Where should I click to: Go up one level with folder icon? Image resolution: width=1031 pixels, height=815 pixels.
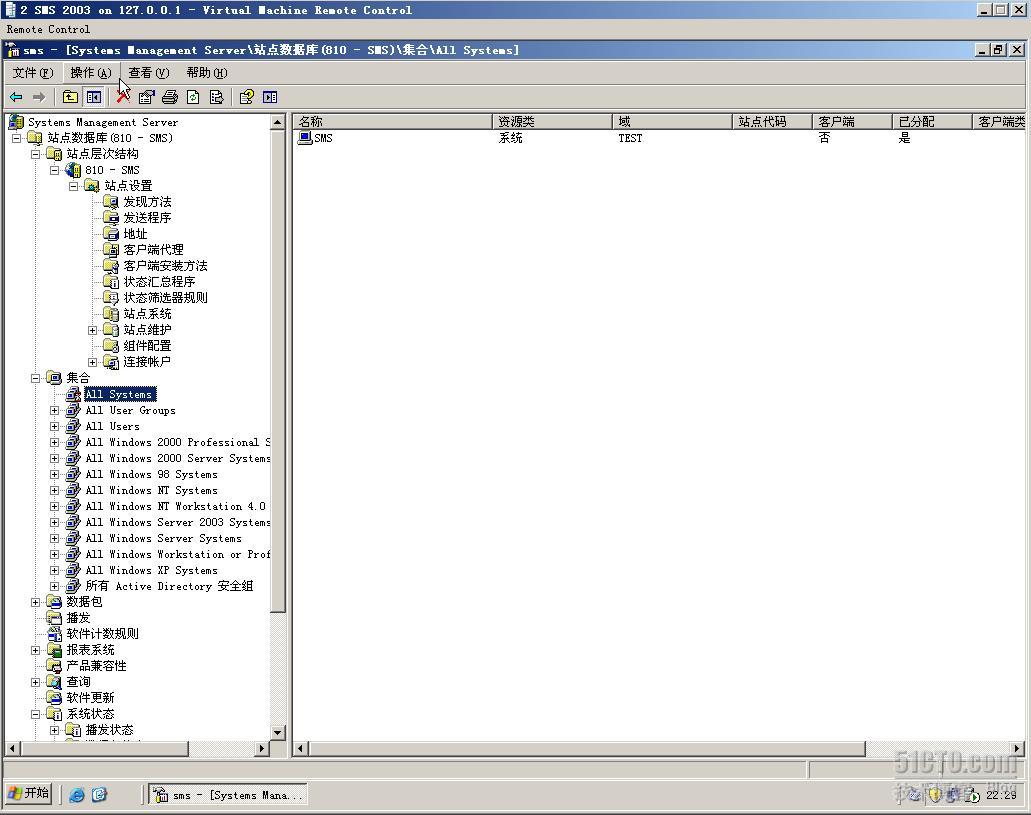(70, 97)
